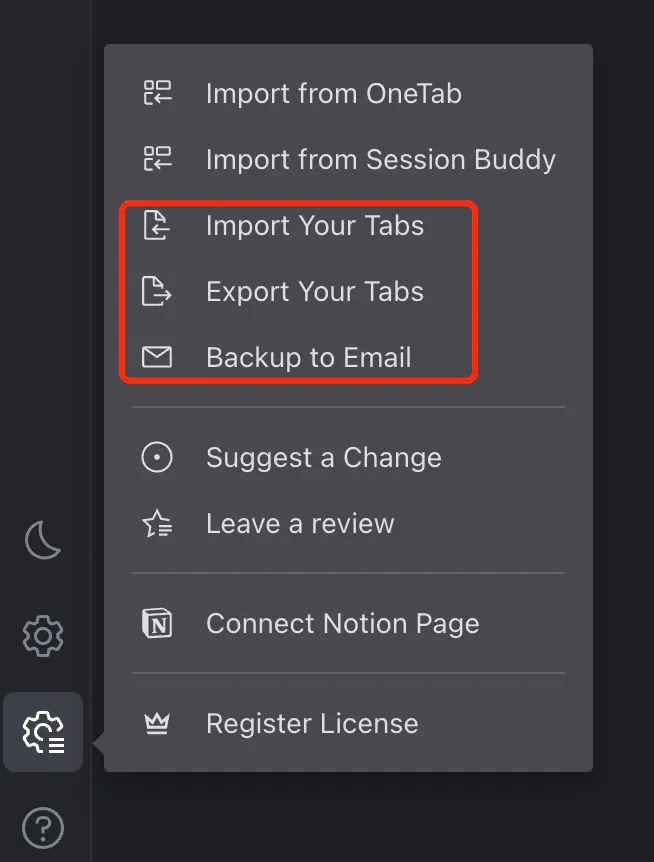Click the import document icon beside Import Your Tabs
The width and height of the screenshot is (654, 862).
point(157,226)
